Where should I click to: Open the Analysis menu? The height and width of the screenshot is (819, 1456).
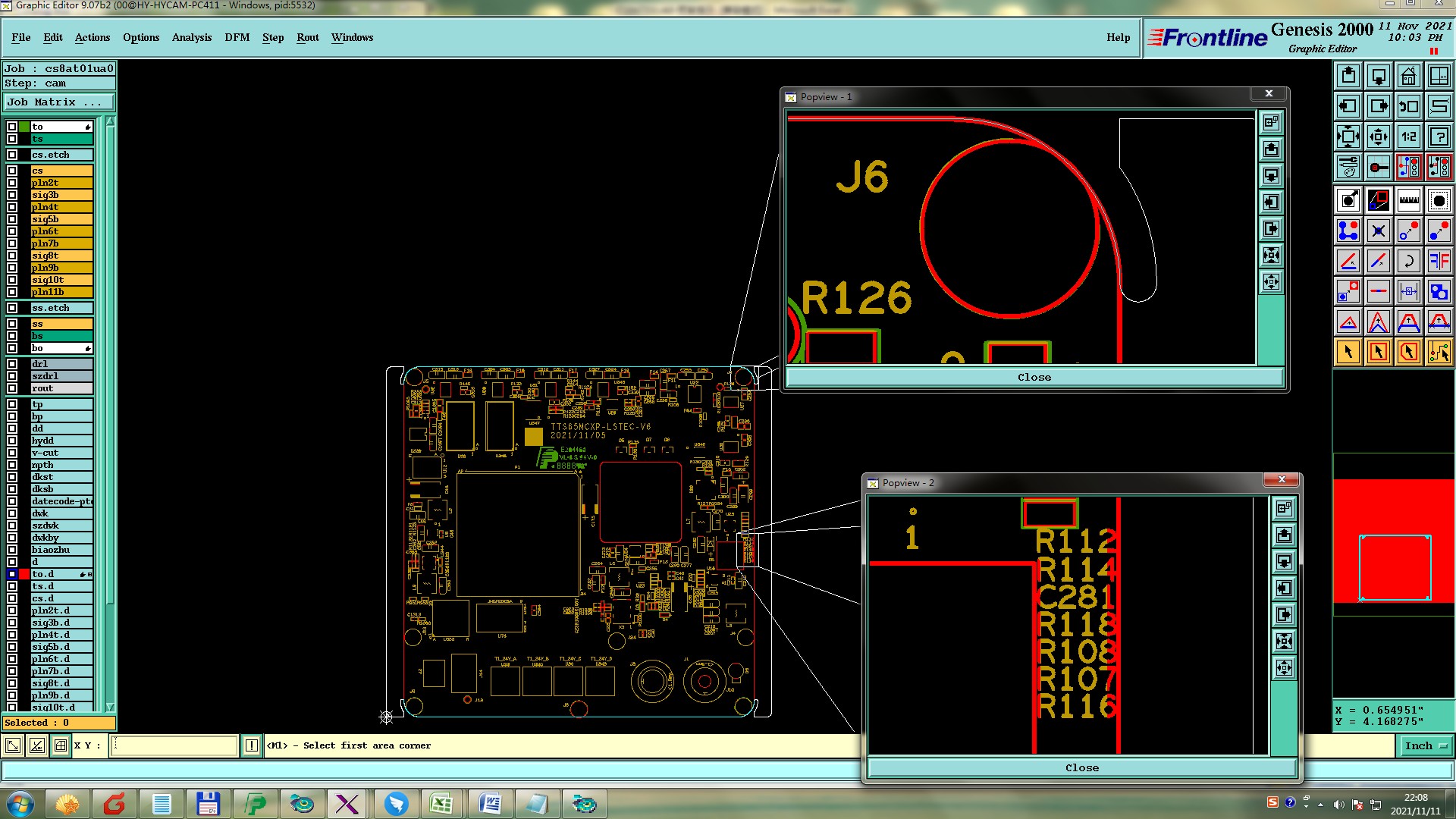tap(192, 37)
